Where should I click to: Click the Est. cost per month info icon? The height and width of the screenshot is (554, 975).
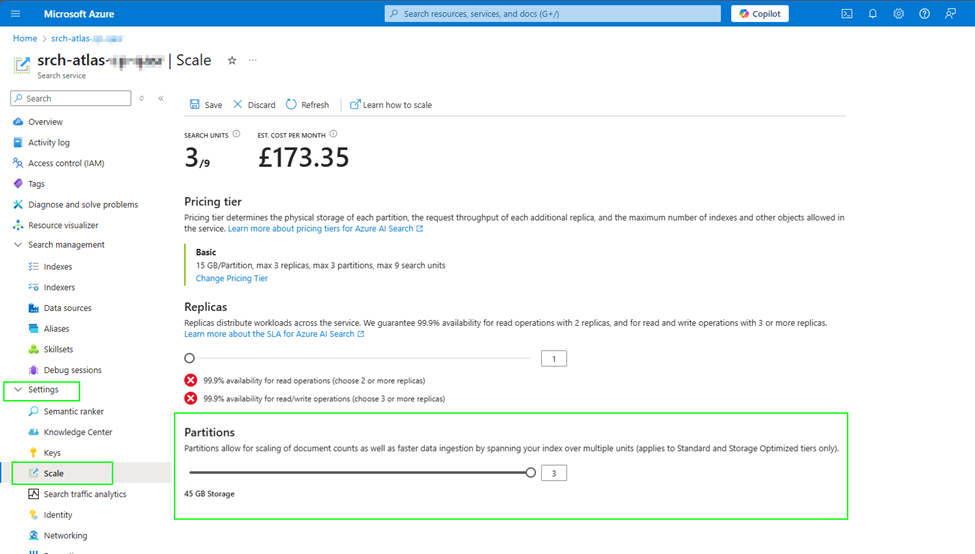click(333, 134)
